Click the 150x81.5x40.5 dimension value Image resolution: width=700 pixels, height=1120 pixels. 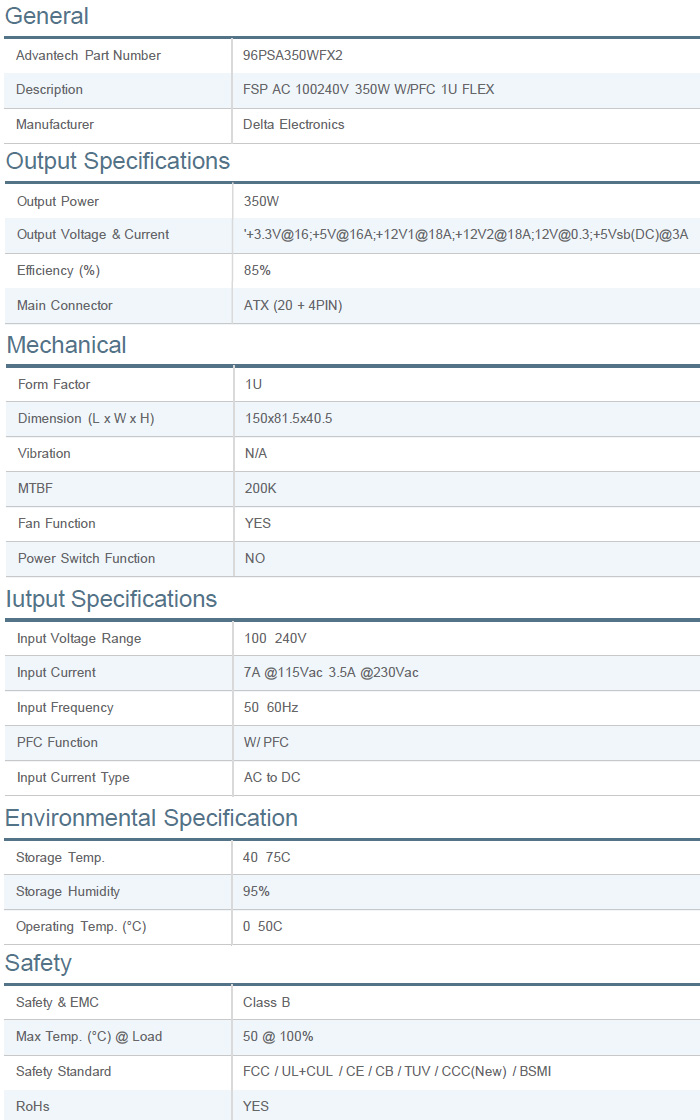tap(289, 419)
